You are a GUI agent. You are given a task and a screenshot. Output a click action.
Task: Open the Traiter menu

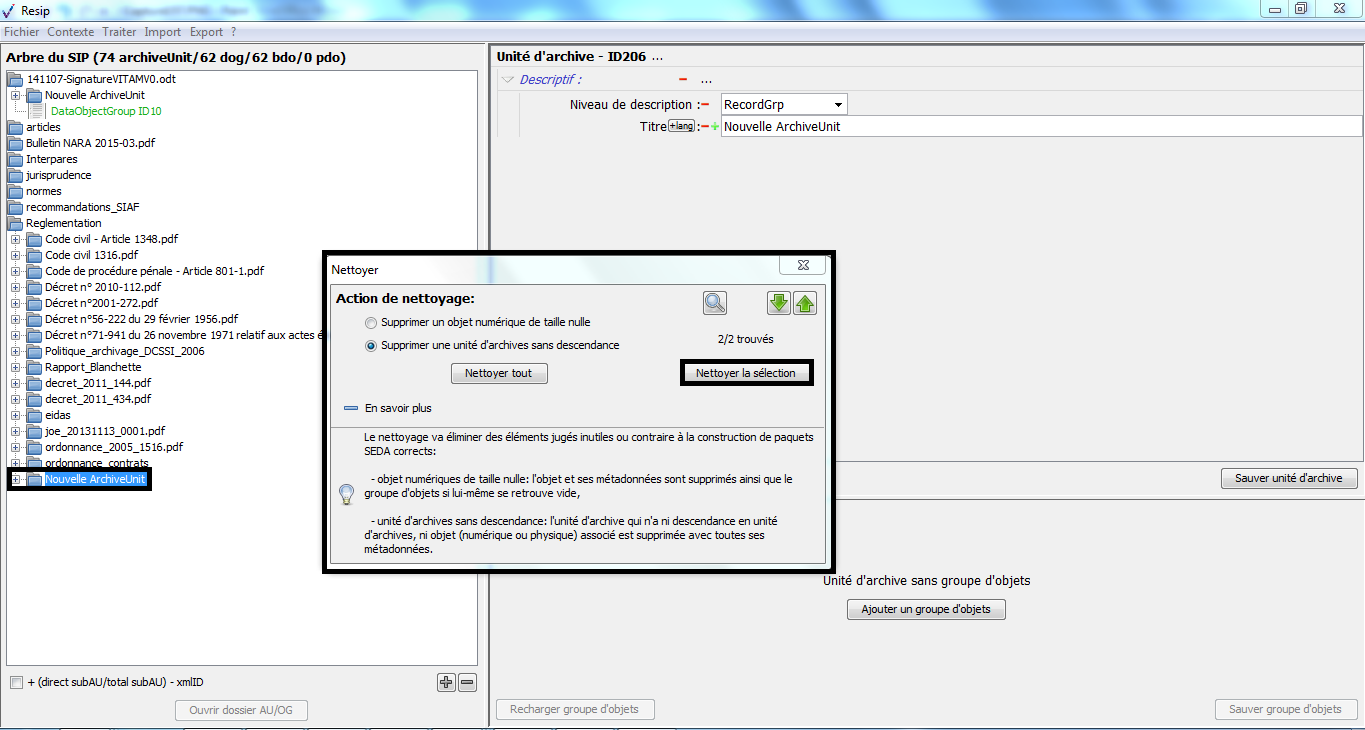pos(119,32)
